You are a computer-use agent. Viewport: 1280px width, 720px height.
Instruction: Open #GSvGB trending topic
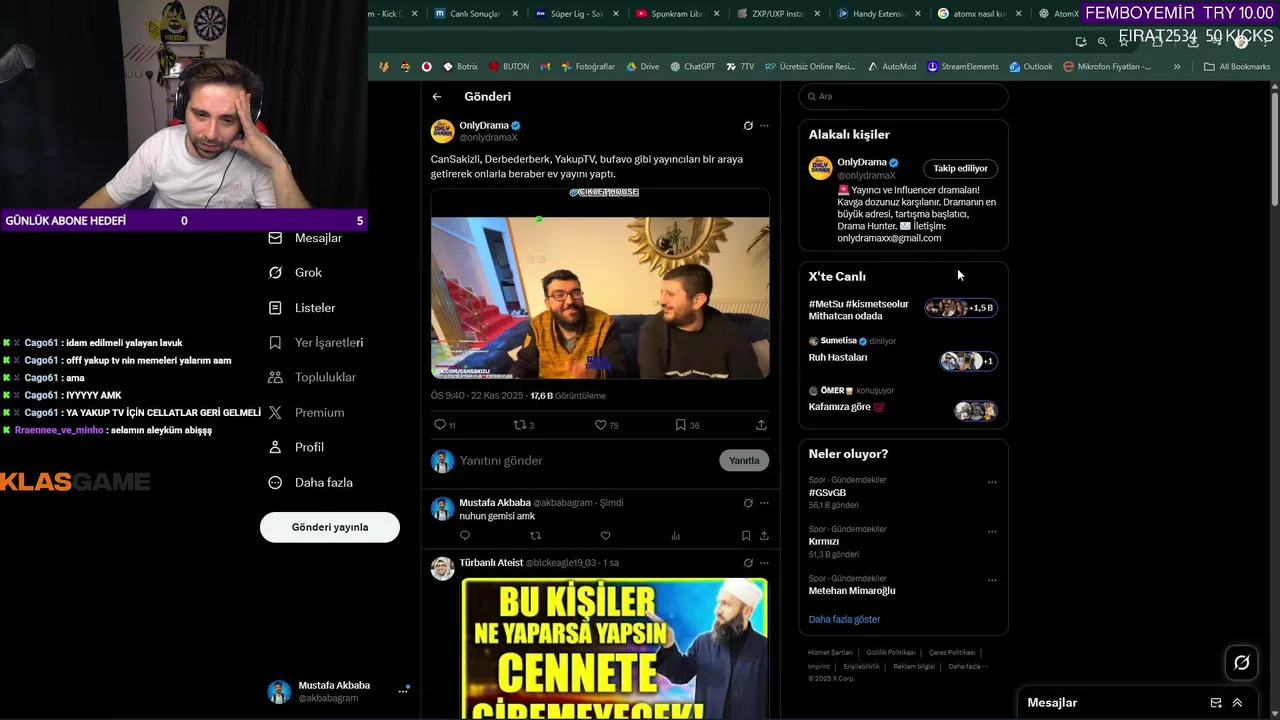(x=827, y=493)
